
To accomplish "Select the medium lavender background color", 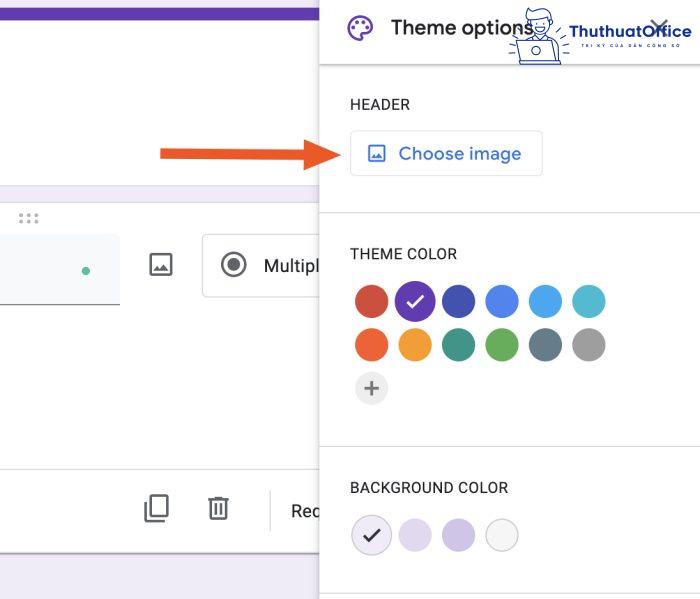I will 458,535.
